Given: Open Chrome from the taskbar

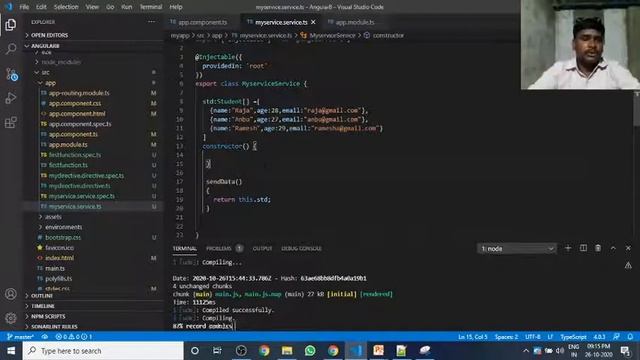Looking at the screenshot, I should coord(264,351).
